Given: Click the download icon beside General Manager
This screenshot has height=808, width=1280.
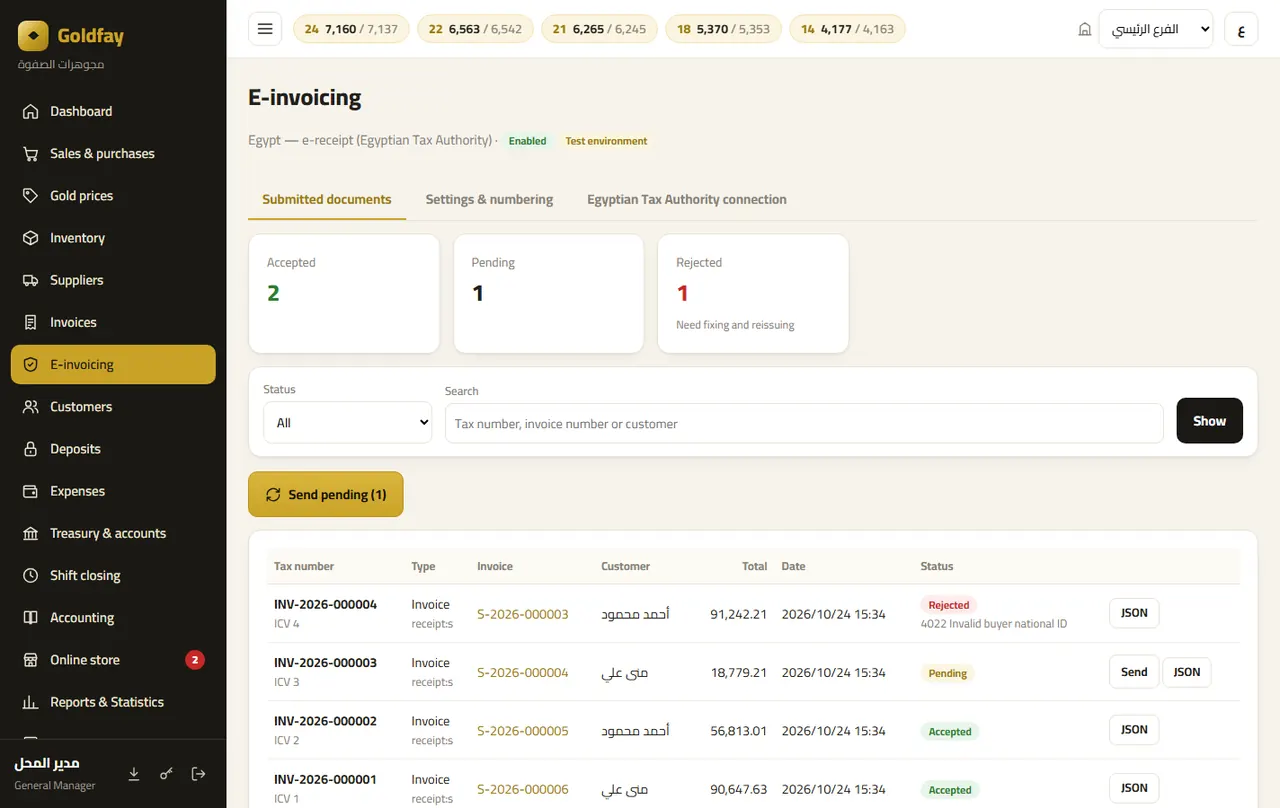Looking at the screenshot, I should tap(134, 774).
